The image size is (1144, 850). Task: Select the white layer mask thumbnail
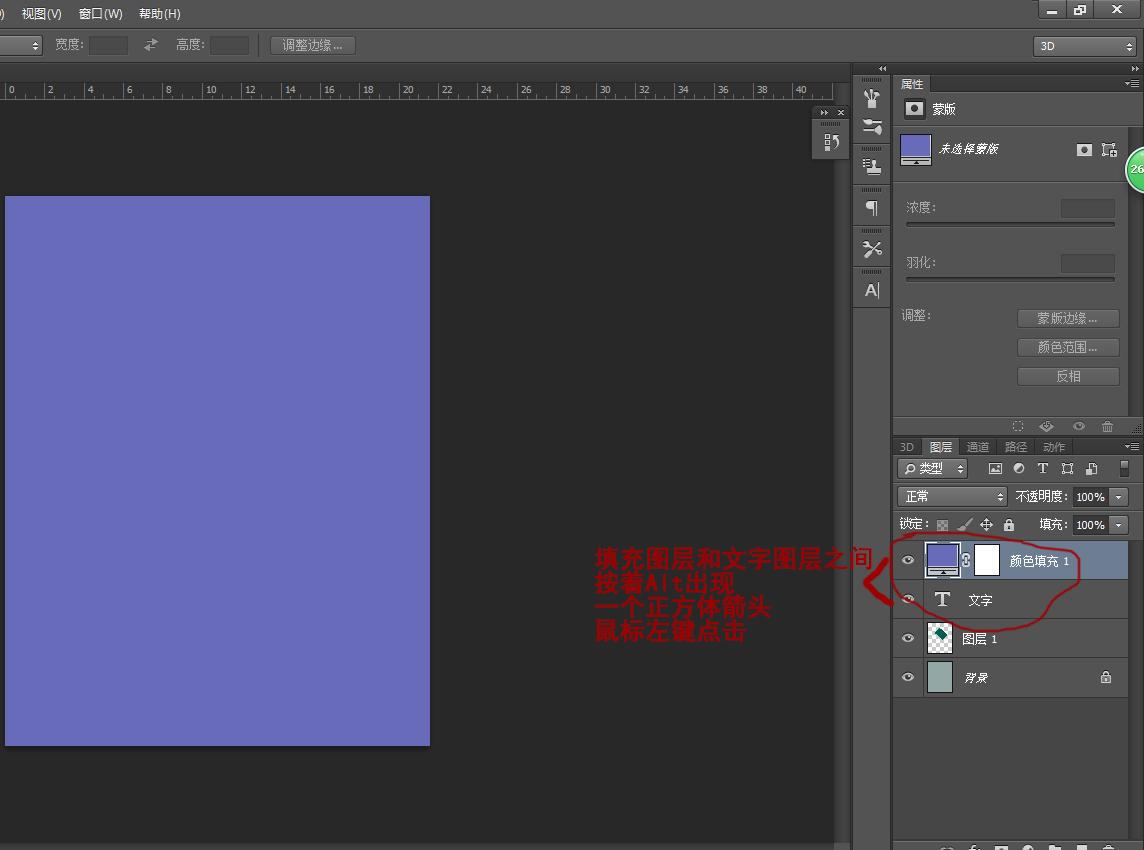986,560
